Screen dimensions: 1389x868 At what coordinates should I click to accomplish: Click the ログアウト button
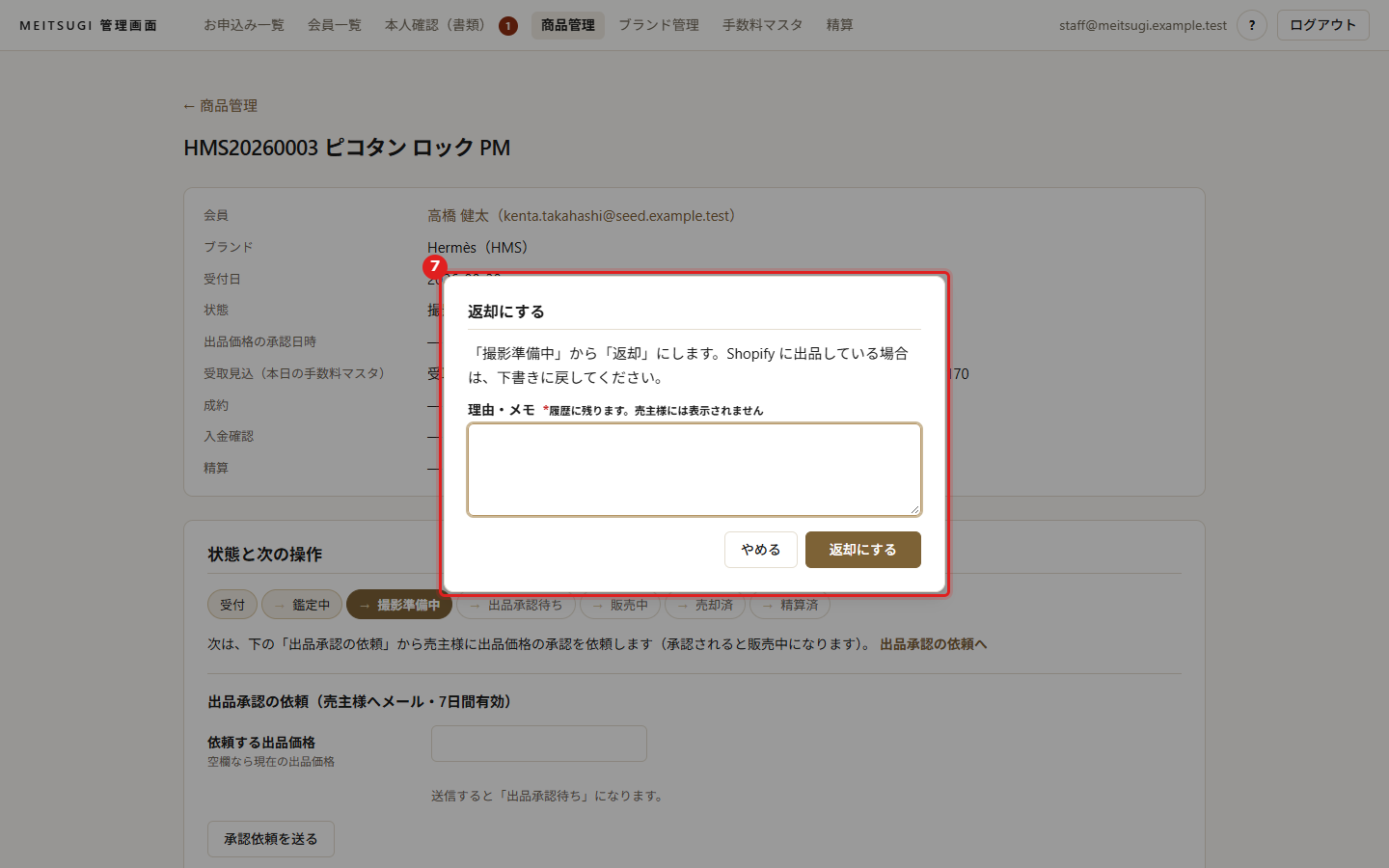(1323, 25)
